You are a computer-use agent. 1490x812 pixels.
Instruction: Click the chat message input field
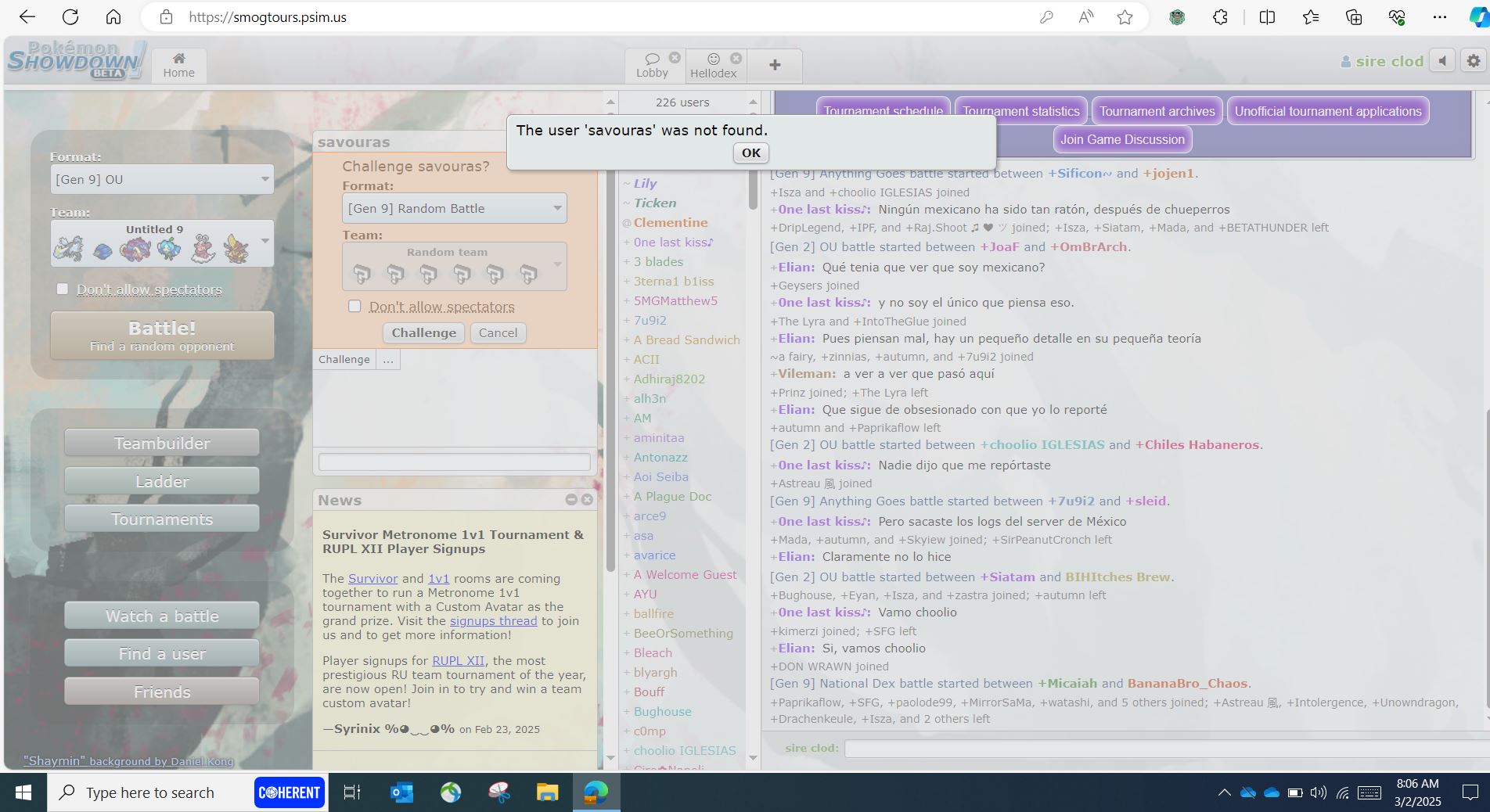click(1164, 749)
